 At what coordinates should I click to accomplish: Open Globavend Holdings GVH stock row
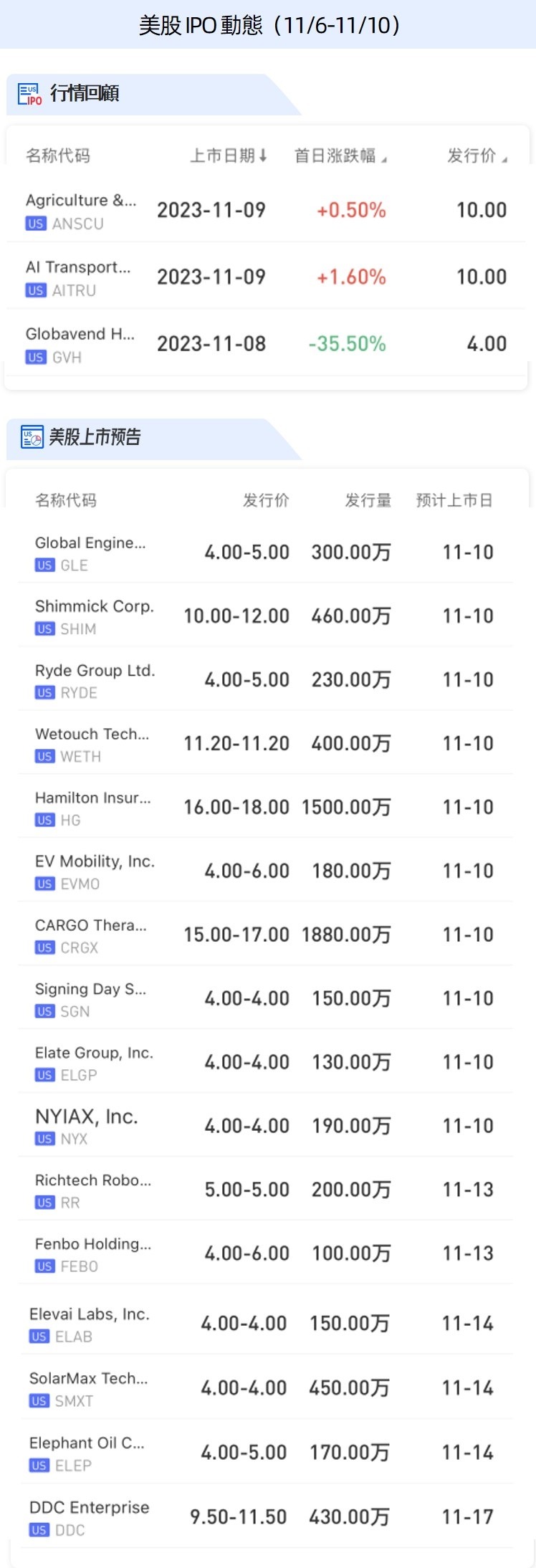coord(266,344)
